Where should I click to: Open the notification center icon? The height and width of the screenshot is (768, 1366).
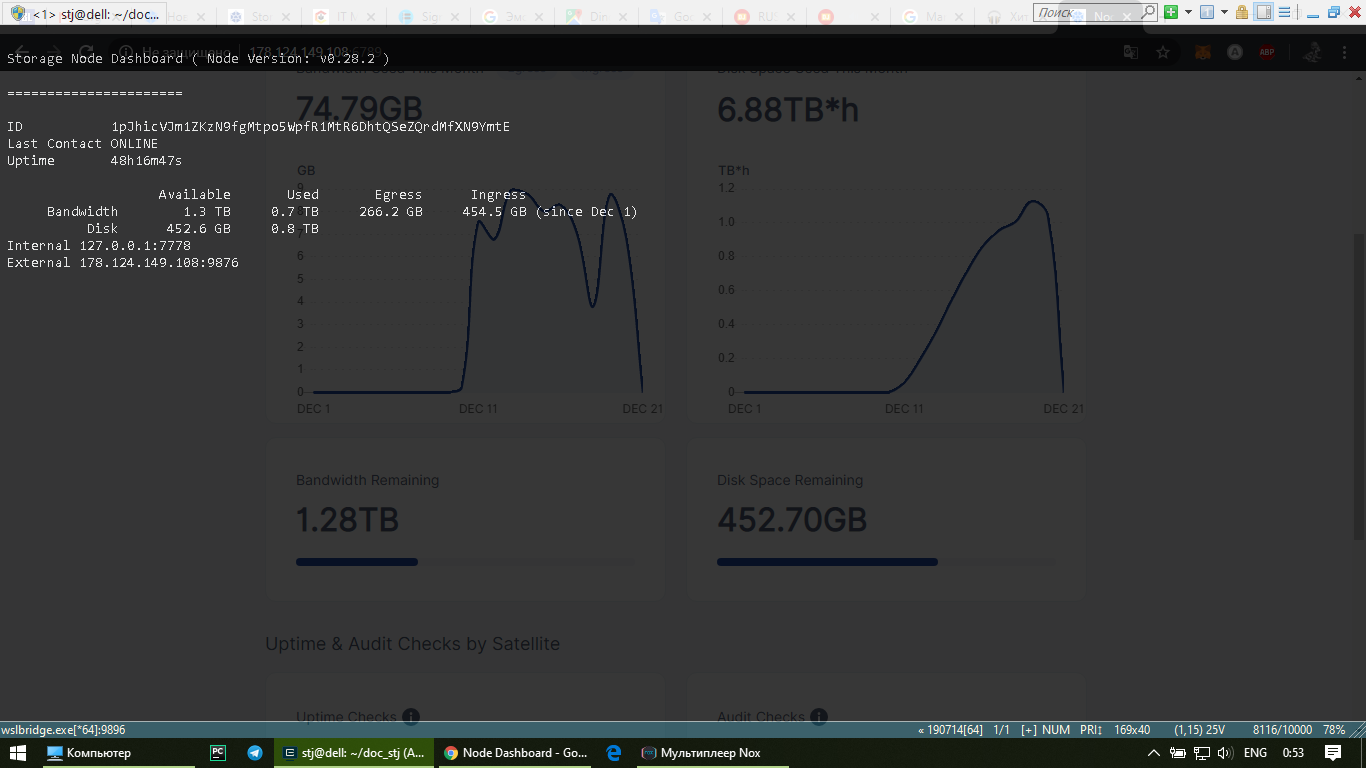coord(1332,753)
